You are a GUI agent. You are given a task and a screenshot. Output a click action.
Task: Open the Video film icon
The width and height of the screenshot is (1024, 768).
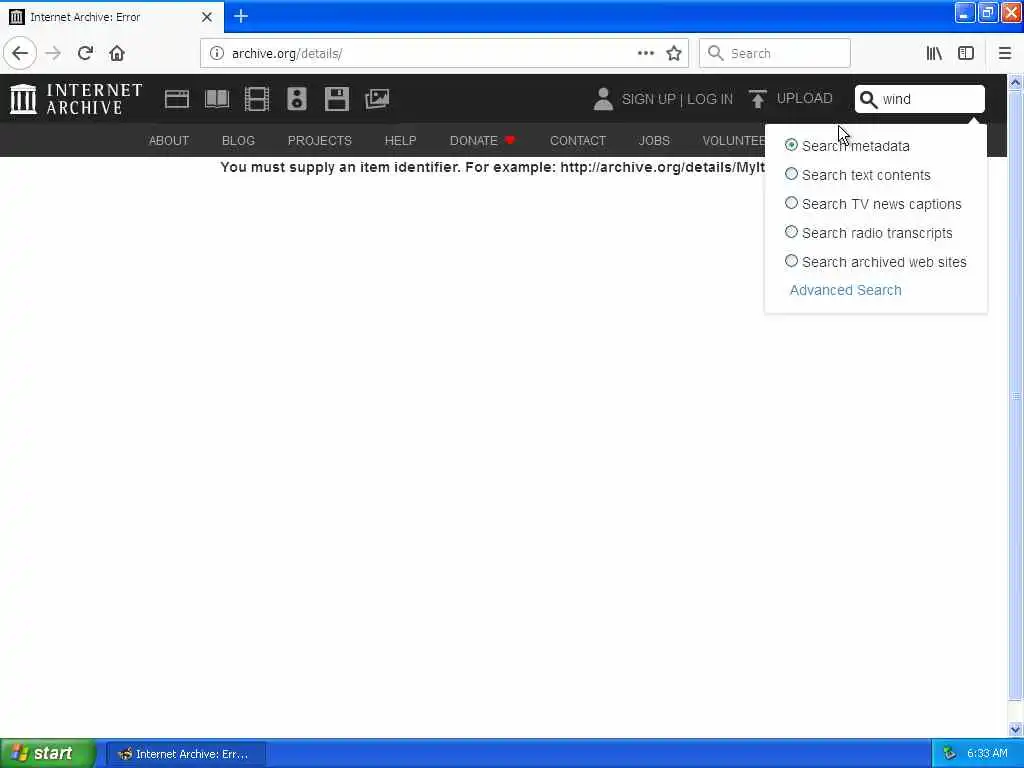coord(257,99)
